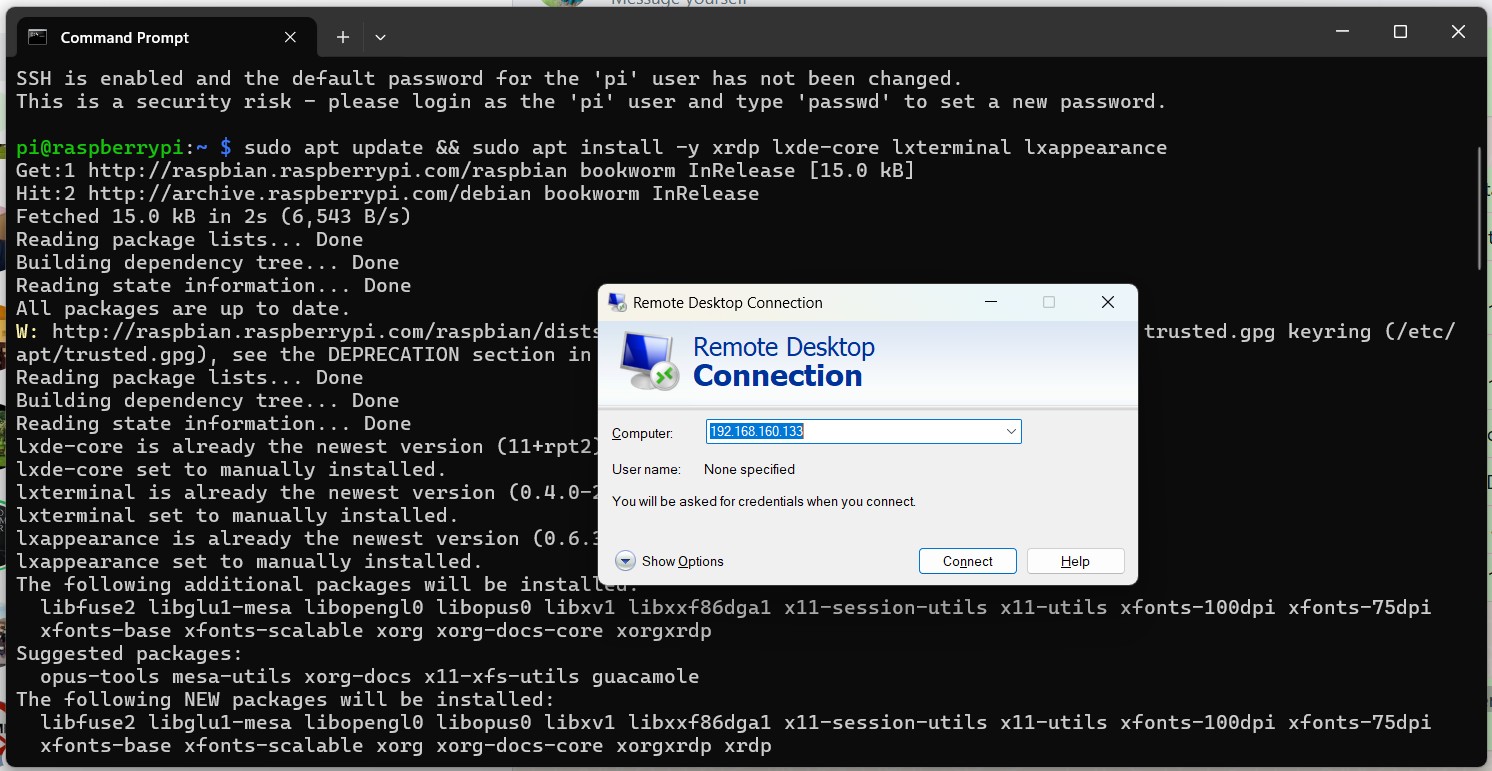Click the terminal vertical scrollbar
The width and height of the screenshot is (1492, 771).
pos(1480,208)
